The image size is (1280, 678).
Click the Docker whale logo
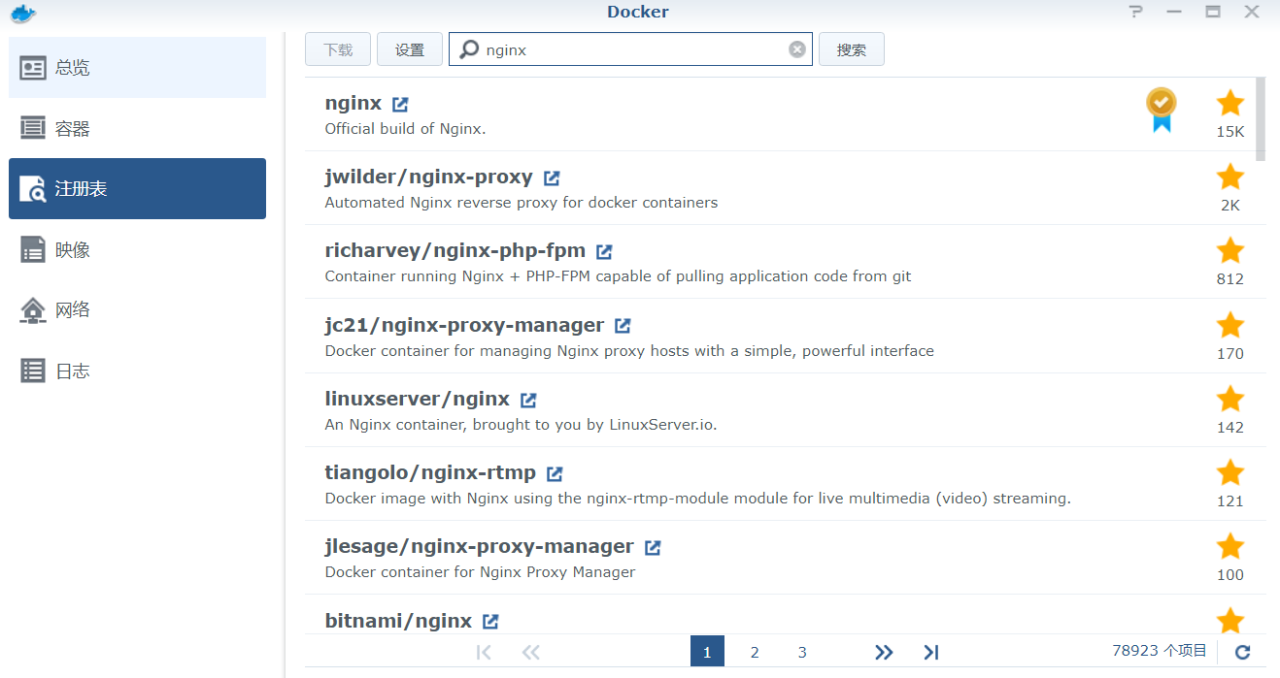22,13
